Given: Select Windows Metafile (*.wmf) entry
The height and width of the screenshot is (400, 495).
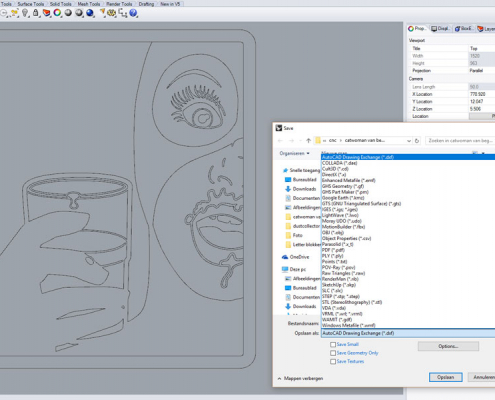Looking at the screenshot, I should (408, 325).
